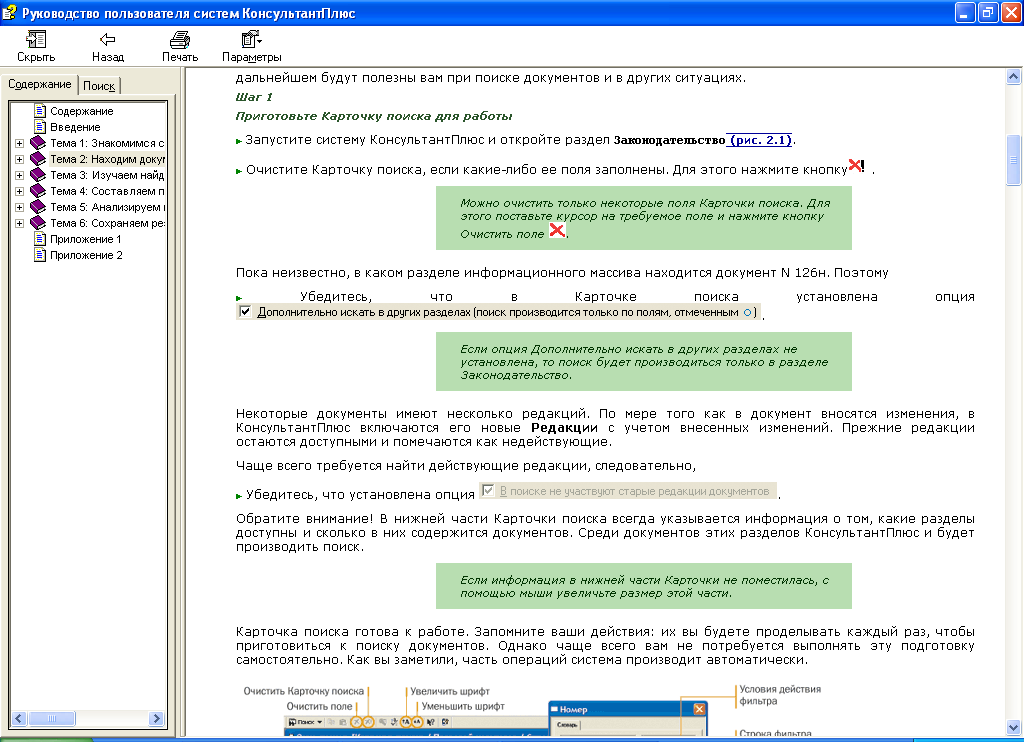The image size is (1024, 742).
Task: Click the Увеличить шрифт label in figure
Action: [450, 691]
